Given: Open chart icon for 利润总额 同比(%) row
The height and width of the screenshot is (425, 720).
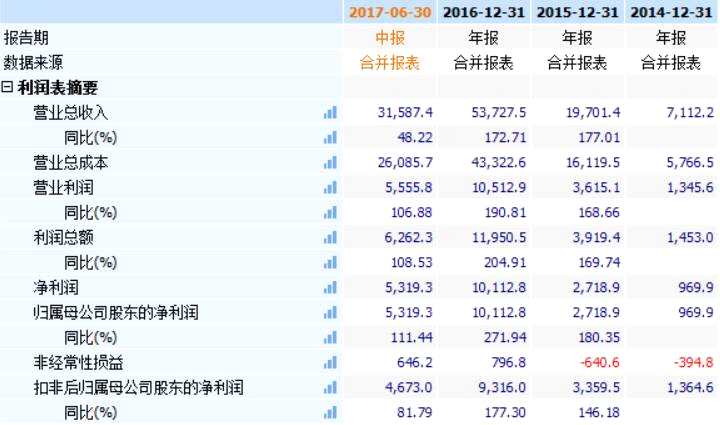Looking at the screenshot, I should click(x=330, y=263).
